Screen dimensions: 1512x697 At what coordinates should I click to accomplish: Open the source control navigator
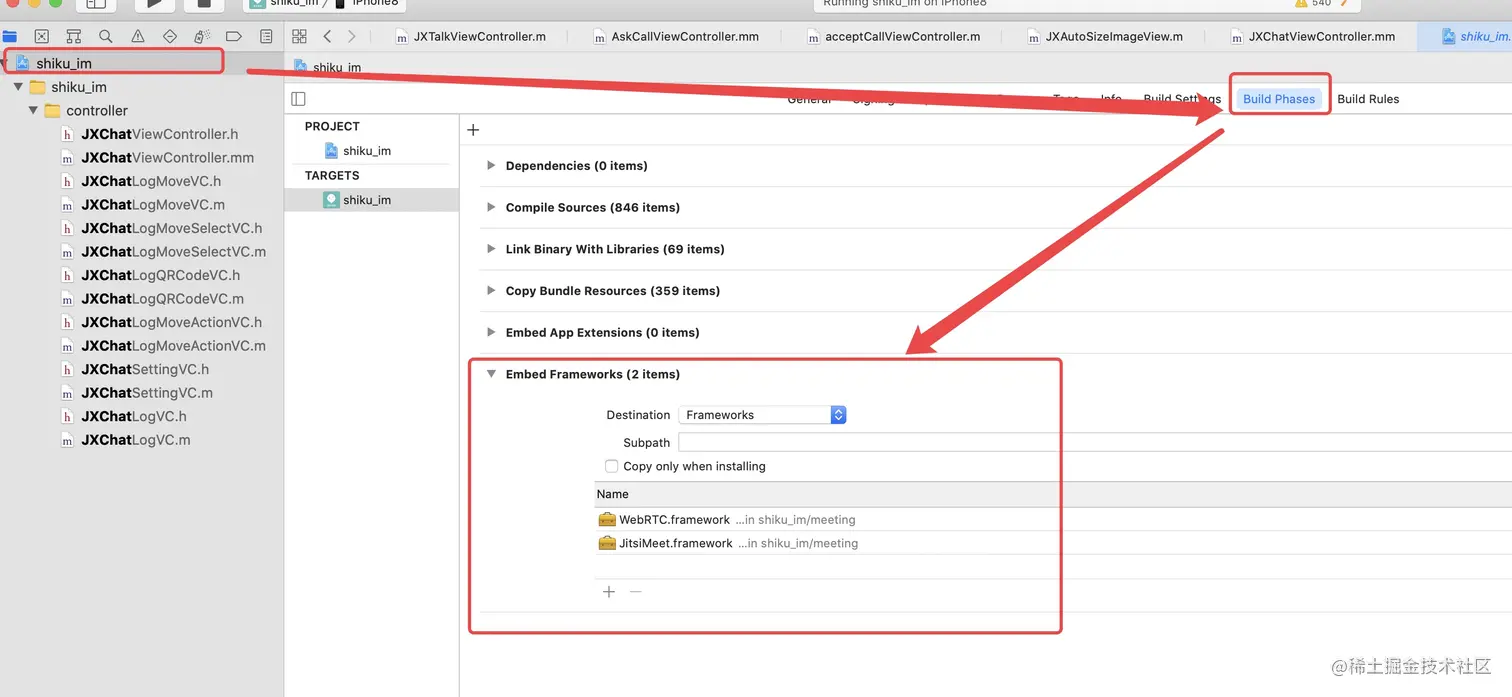42,36
